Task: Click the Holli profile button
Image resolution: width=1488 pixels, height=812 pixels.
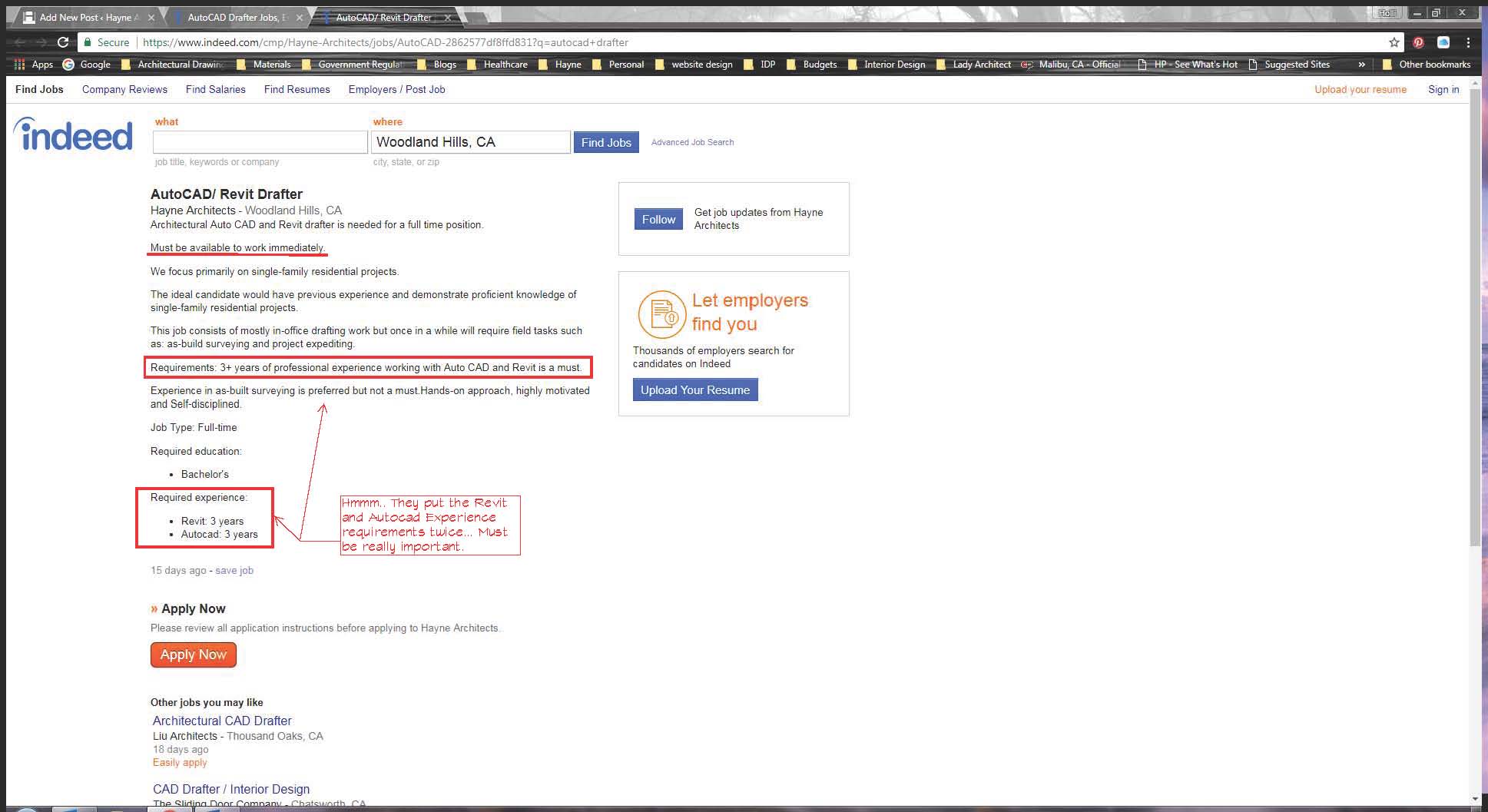Action: (x=1387, y=13)
